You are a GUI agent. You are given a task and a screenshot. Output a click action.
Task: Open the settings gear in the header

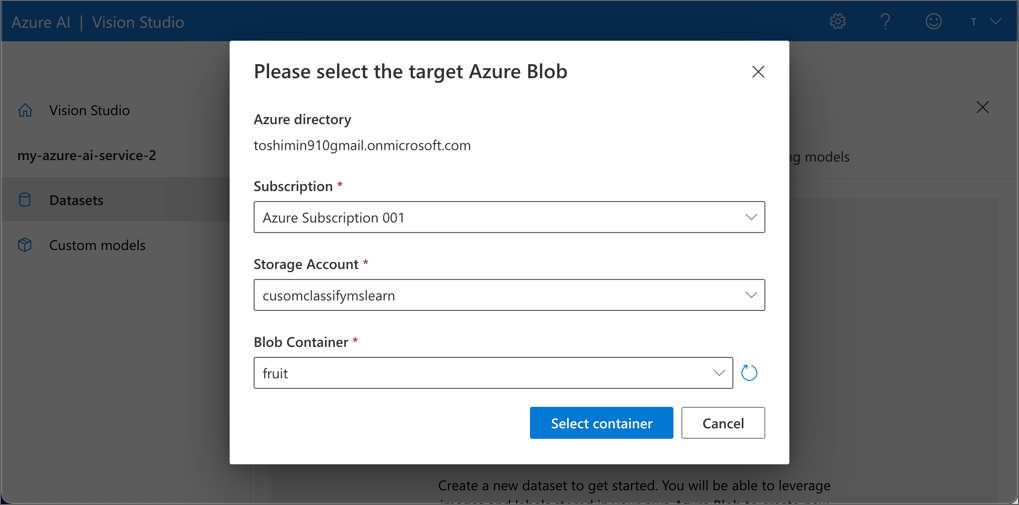tap(838, 21)
